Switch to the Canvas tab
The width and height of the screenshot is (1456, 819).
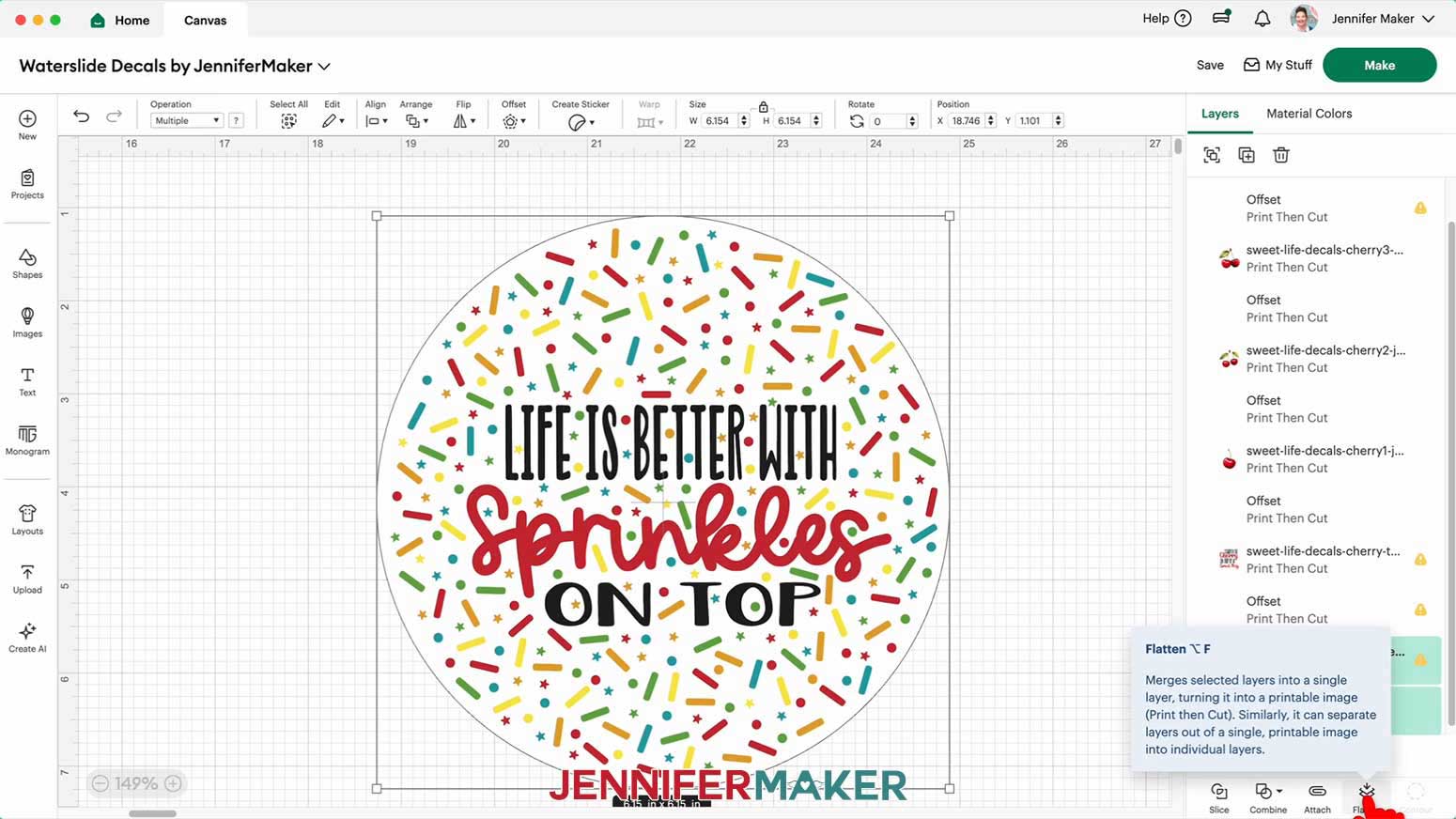point(206,20)
